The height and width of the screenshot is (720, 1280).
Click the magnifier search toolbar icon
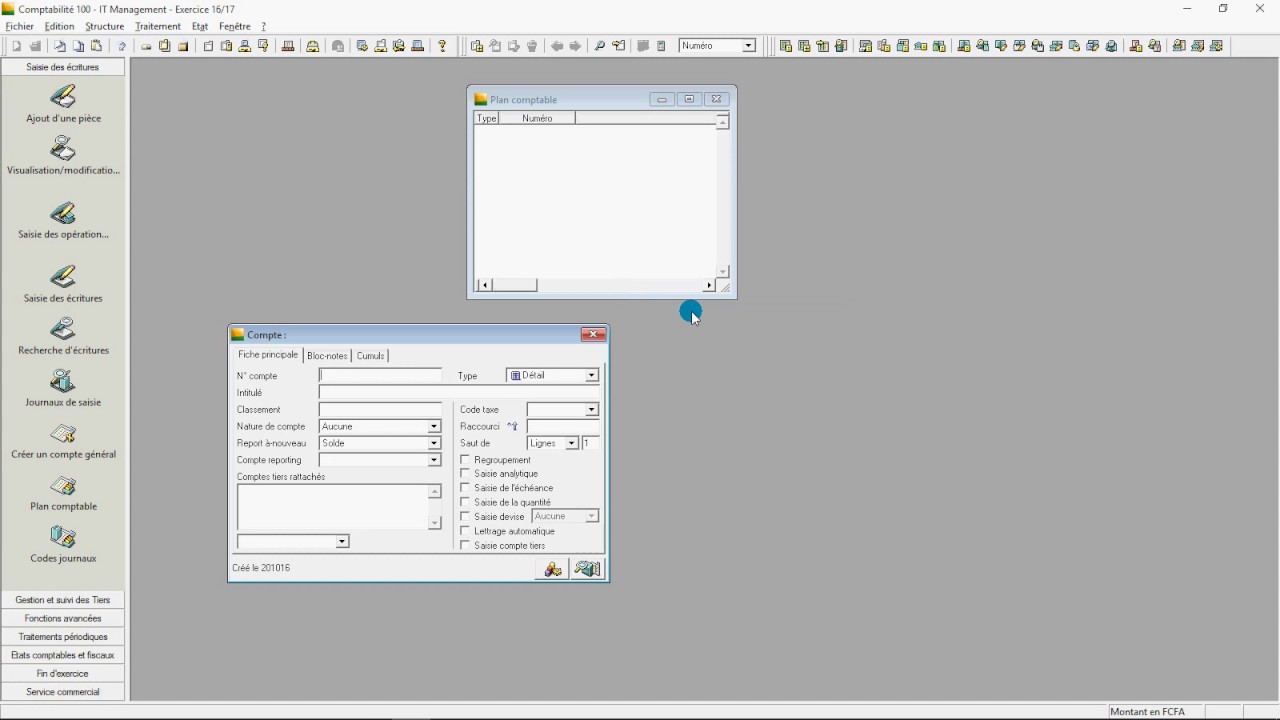pyautogui.click(x=599, y=46)
